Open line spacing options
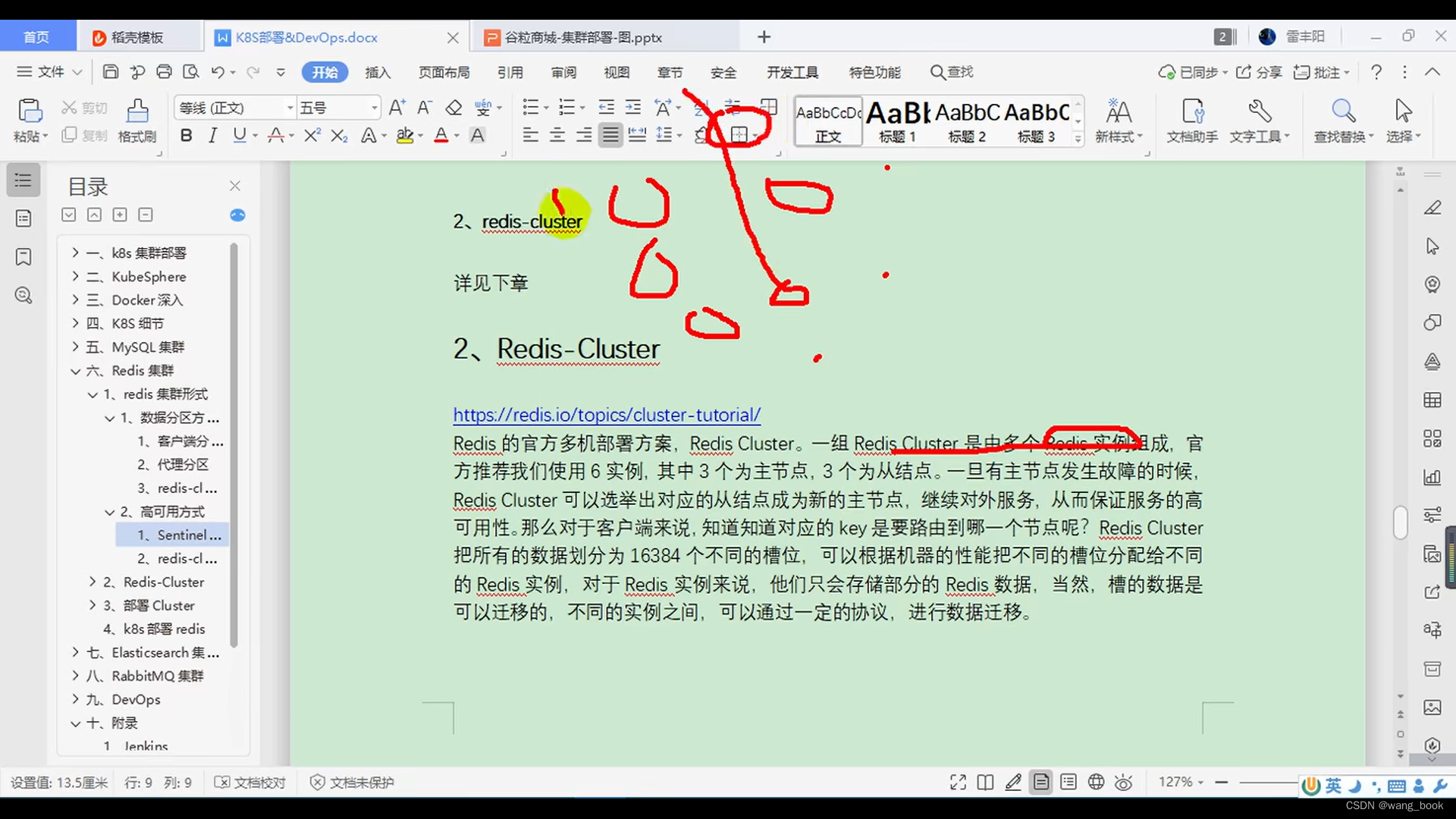Screen dimensions: 1456x819 (665, 136)
